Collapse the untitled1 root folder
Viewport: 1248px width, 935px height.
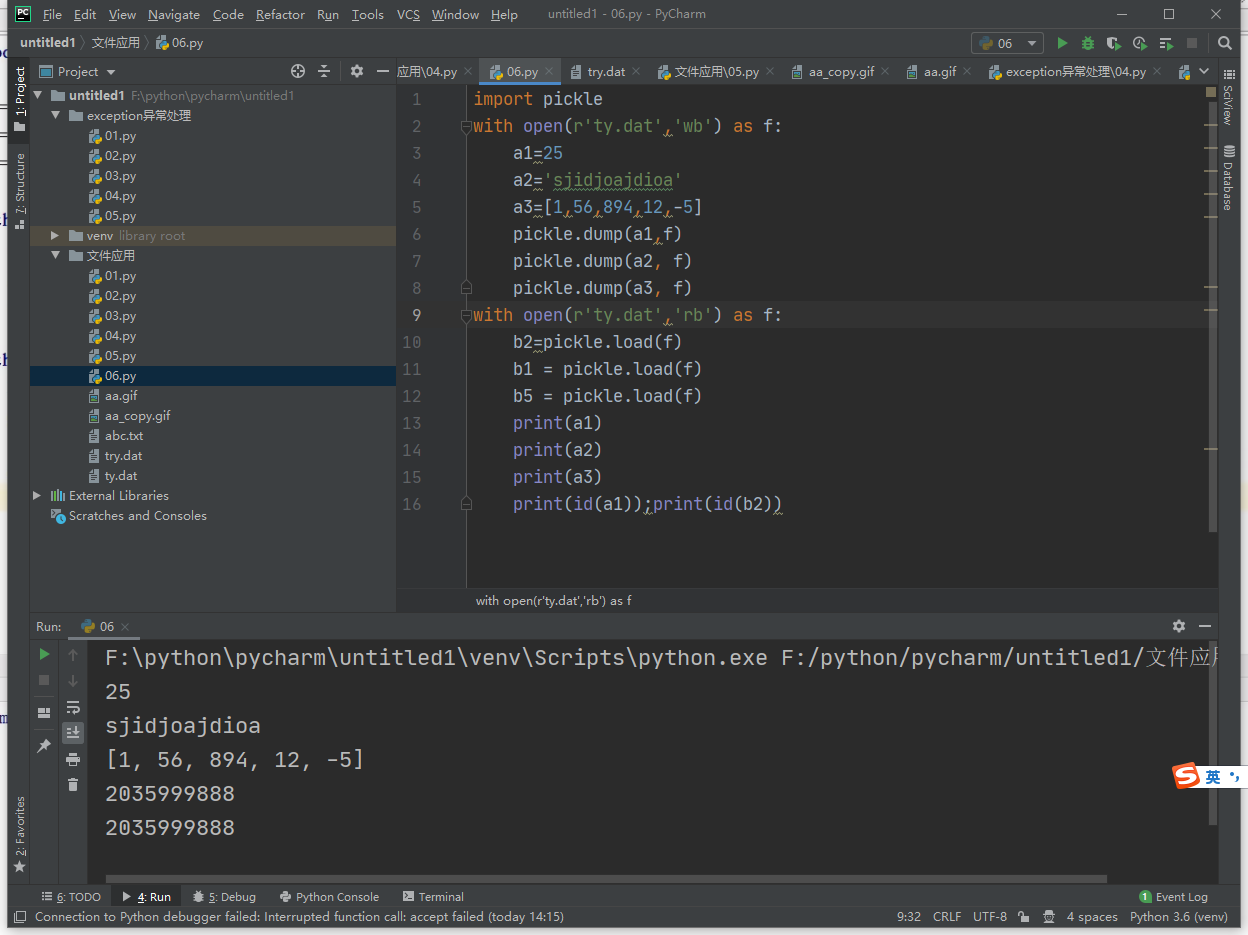(x=38, y=96)
